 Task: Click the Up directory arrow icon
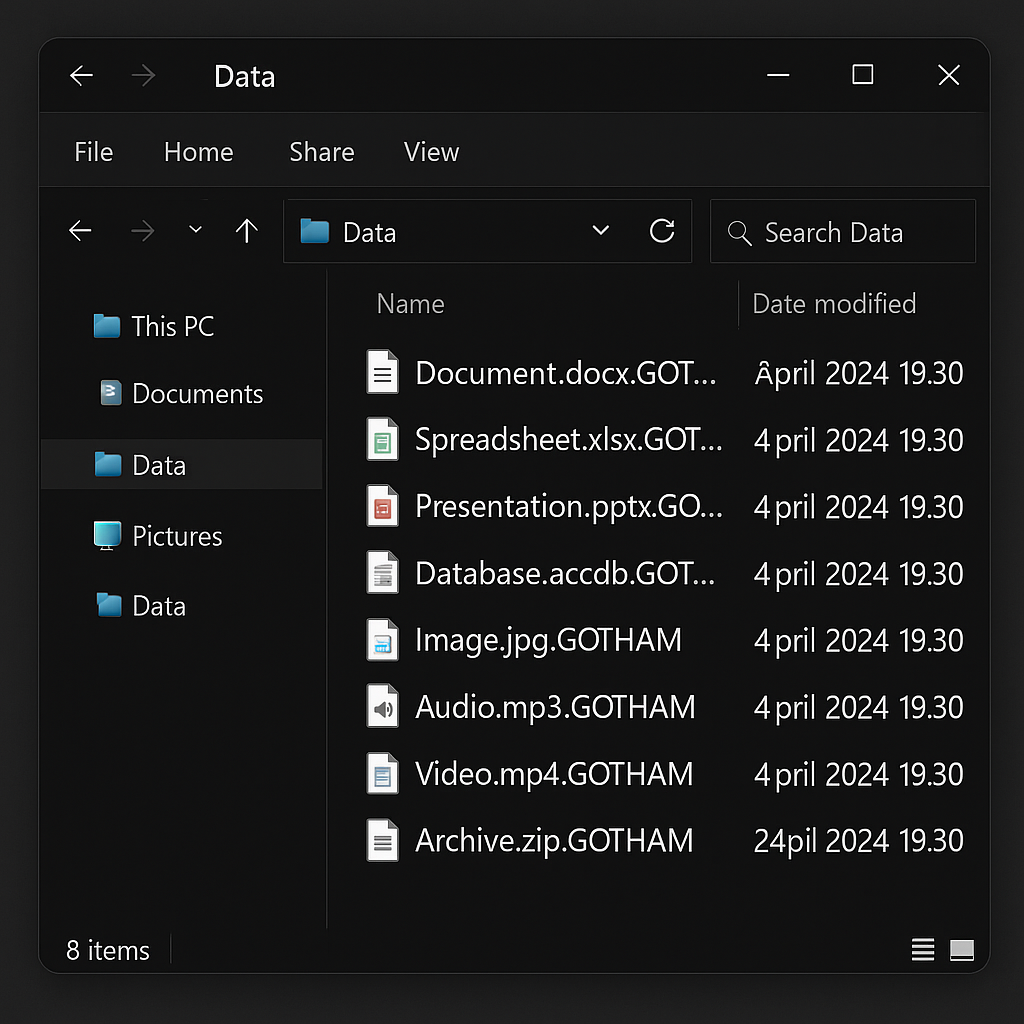(x=246, y=232)
